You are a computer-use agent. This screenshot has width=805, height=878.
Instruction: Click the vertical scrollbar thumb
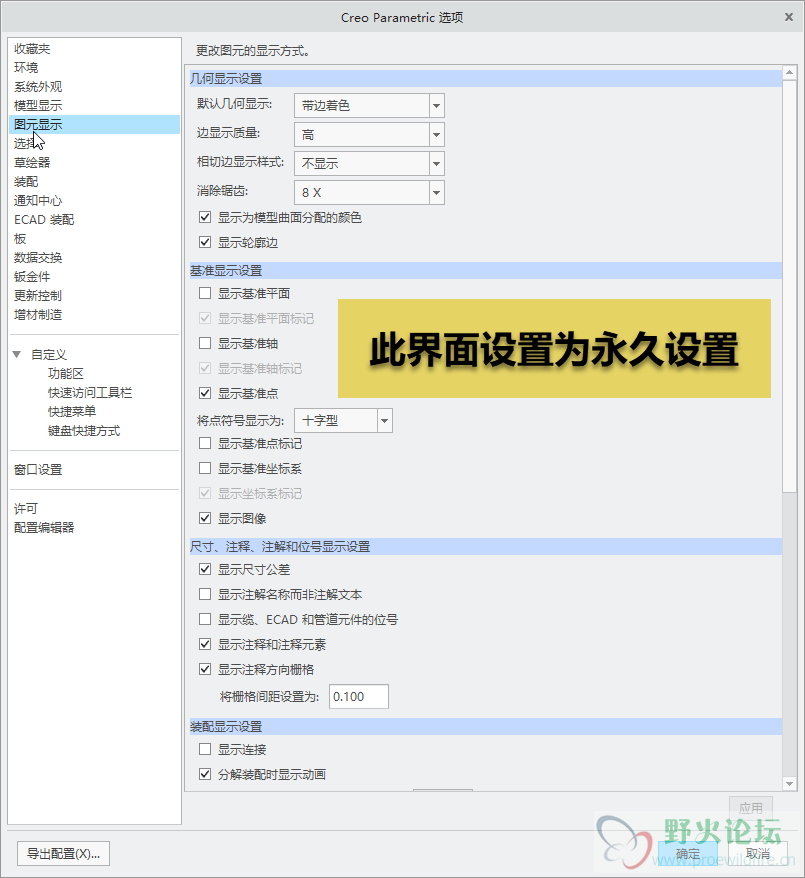click(789, 286)
